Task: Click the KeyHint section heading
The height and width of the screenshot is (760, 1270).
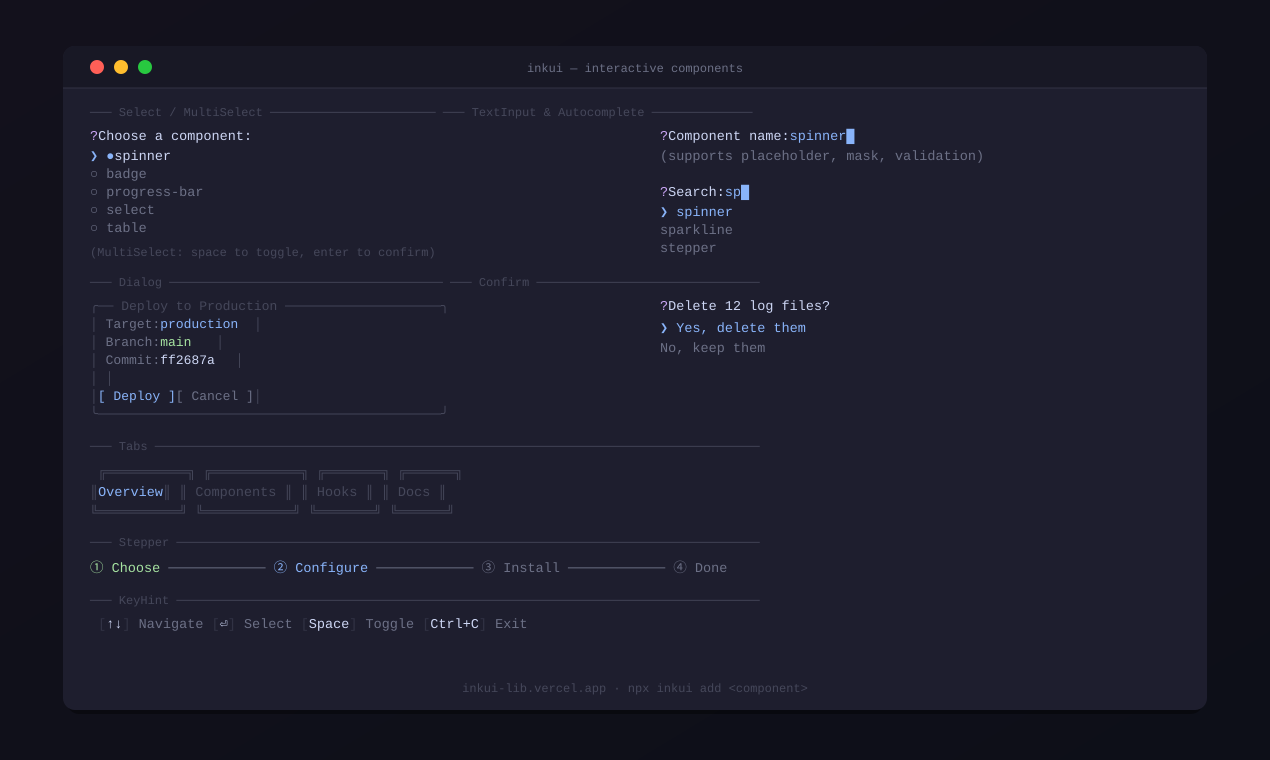Action: click(144, 601)
